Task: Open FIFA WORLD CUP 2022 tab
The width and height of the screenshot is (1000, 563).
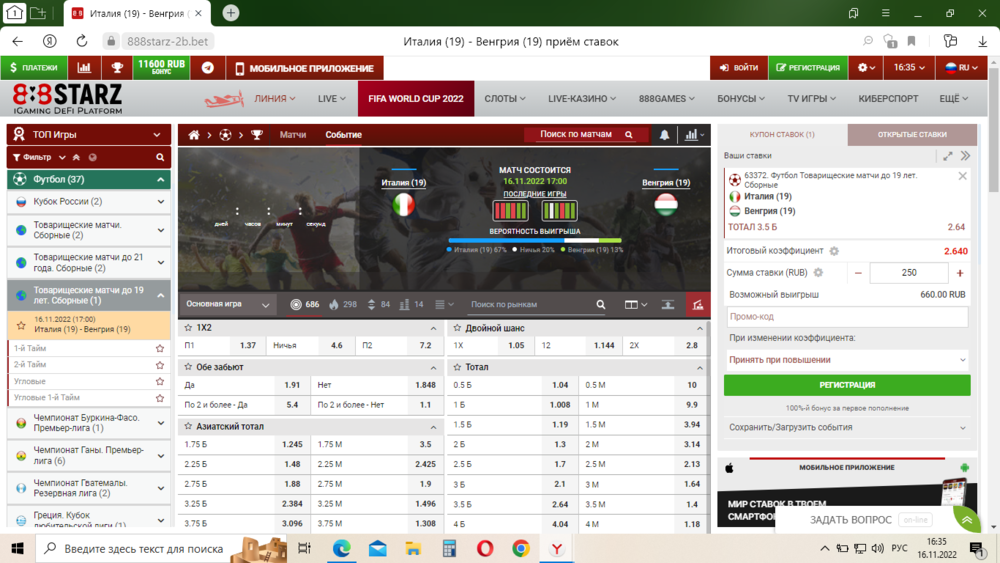Action: click(x=416, y=99)
